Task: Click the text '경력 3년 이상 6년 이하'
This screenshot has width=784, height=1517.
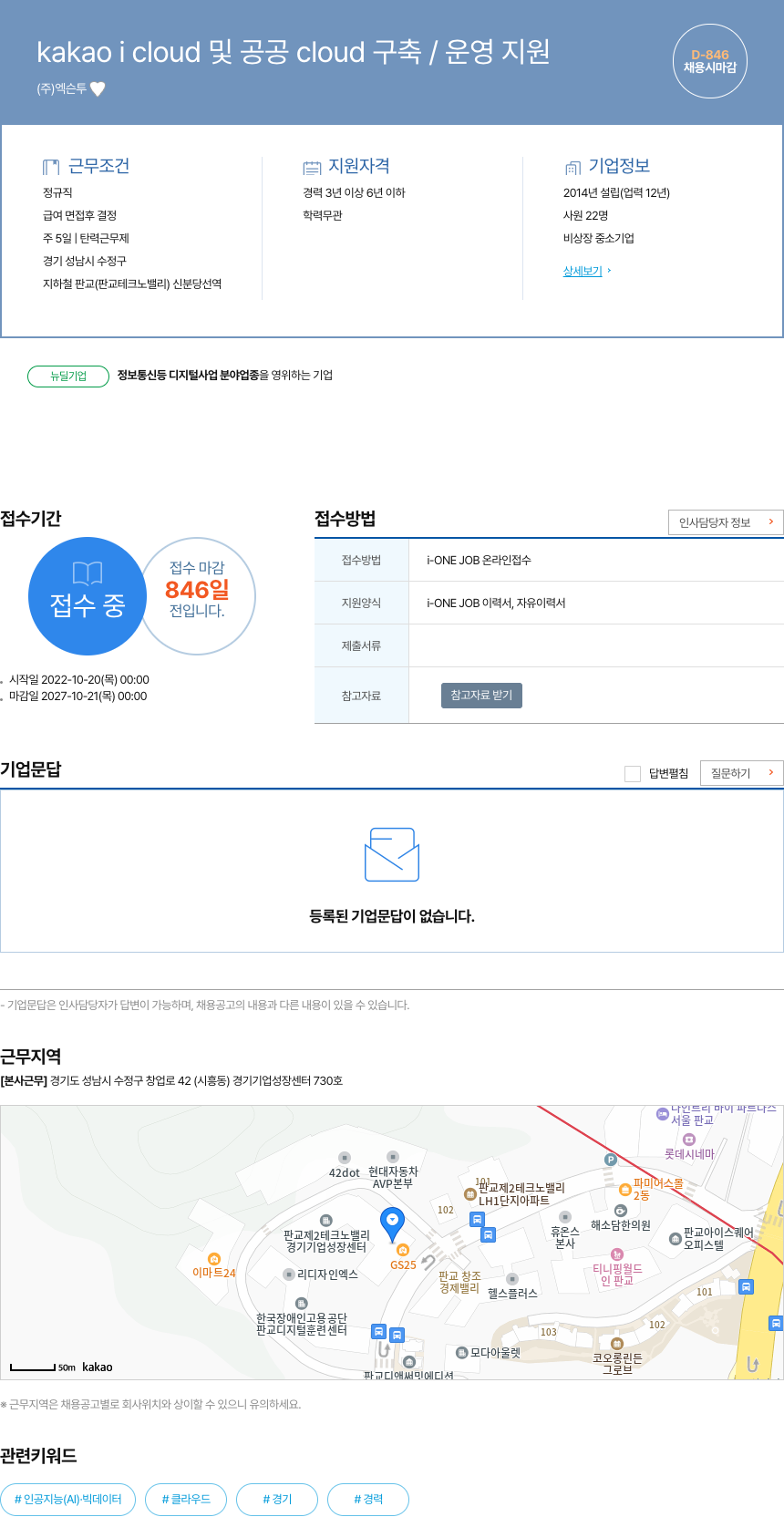Action: 354,192
